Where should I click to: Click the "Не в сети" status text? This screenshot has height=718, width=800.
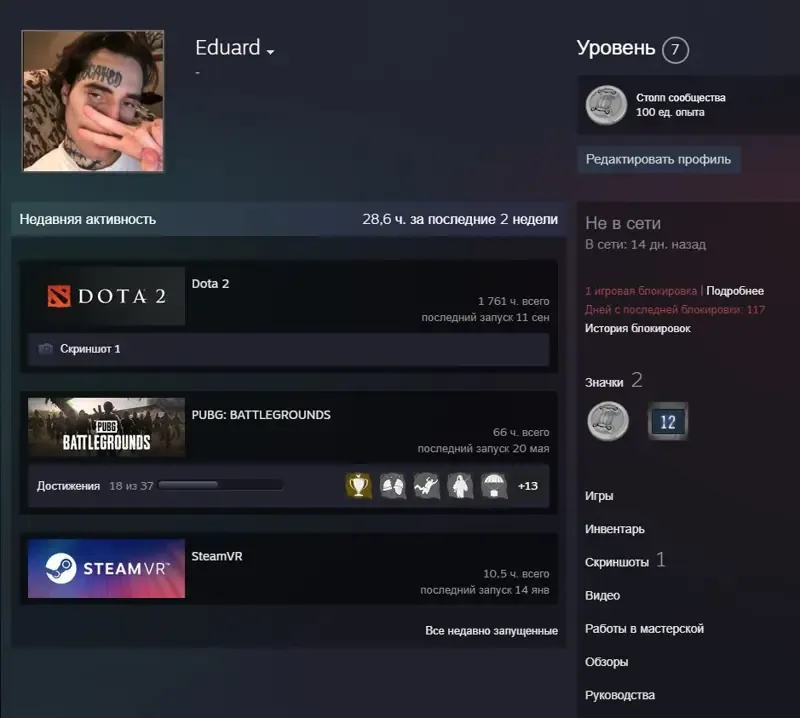623,223
